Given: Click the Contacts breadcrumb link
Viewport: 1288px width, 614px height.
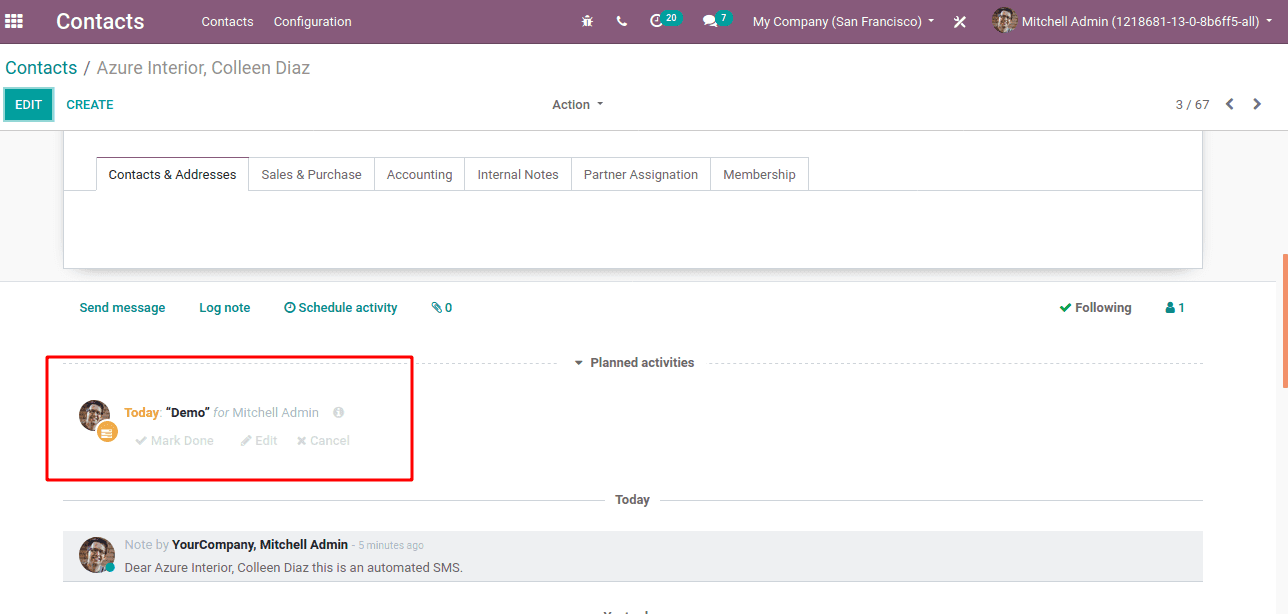Looking at the screenshot, I should click(41, 68).
